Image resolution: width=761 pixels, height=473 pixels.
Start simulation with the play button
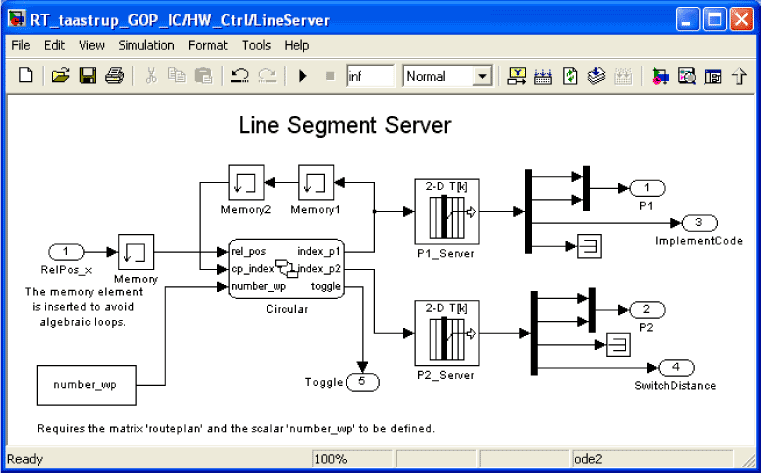coord(303,76)
